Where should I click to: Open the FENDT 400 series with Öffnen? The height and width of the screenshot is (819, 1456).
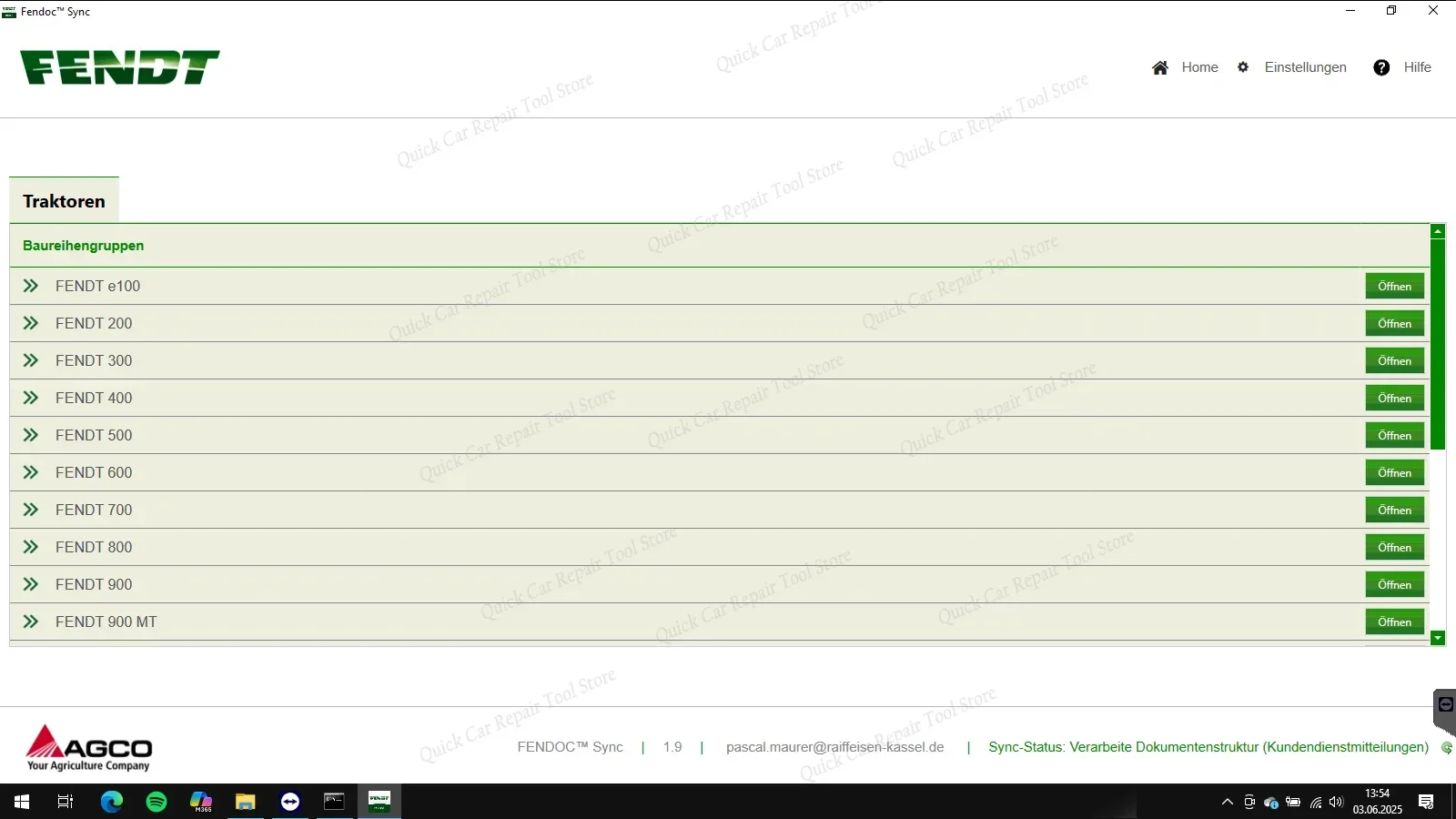1394,398
